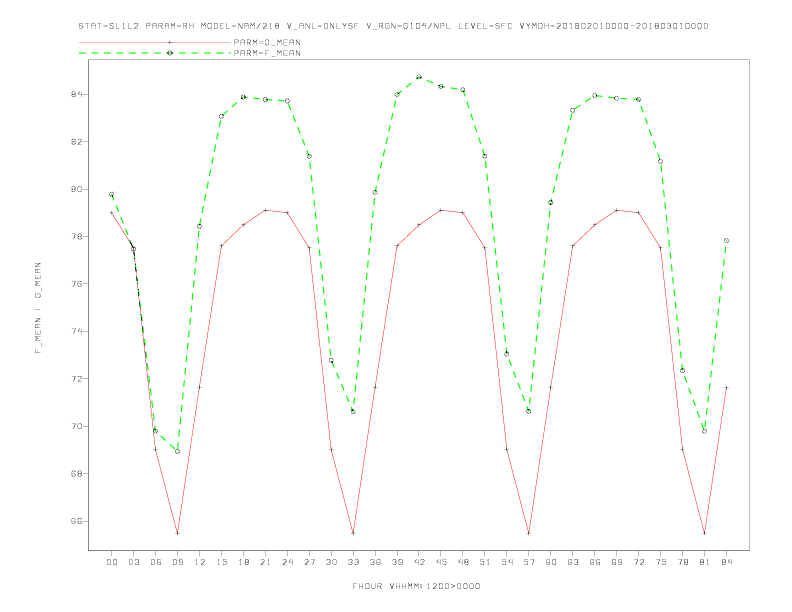
Task: Select the F_MEAN circle marker at hour 66
Action: (595, 95)
